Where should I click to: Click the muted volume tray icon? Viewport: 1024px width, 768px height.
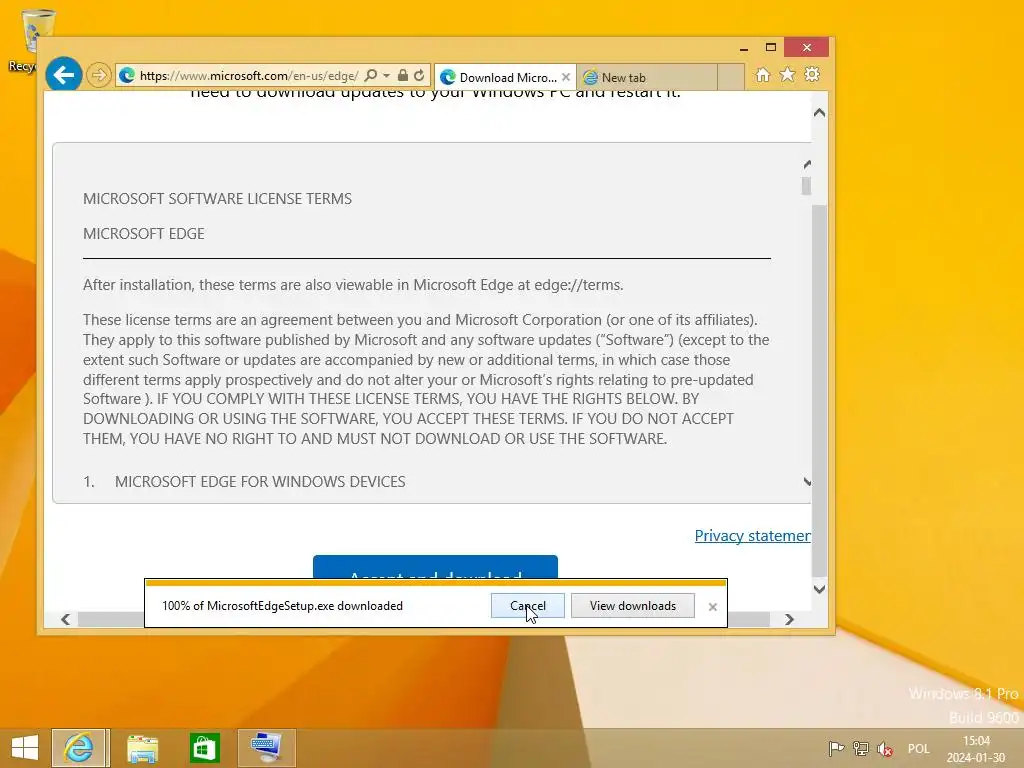(x=886, y=748)
